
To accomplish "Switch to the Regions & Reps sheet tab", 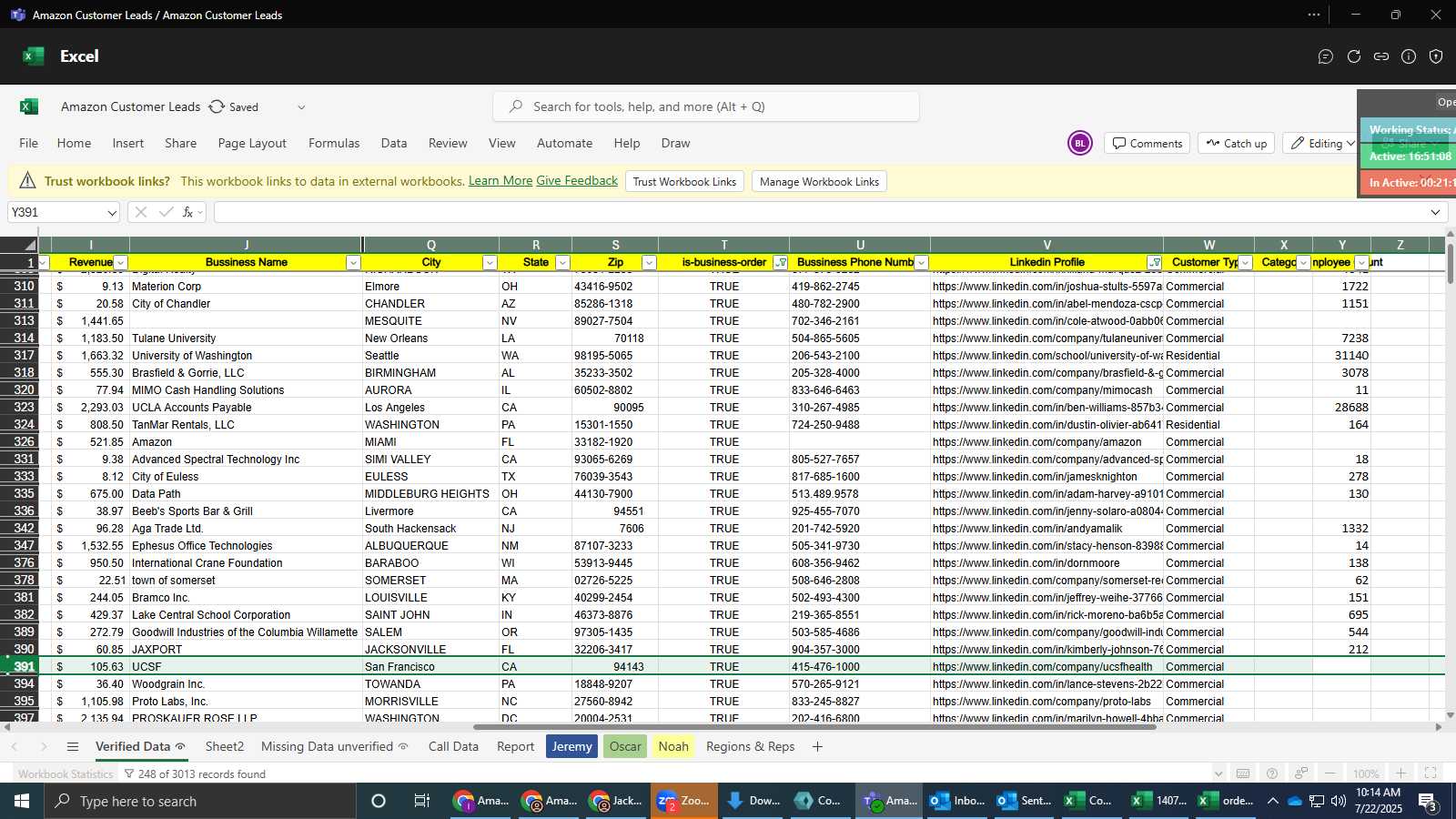I will 751,746.
